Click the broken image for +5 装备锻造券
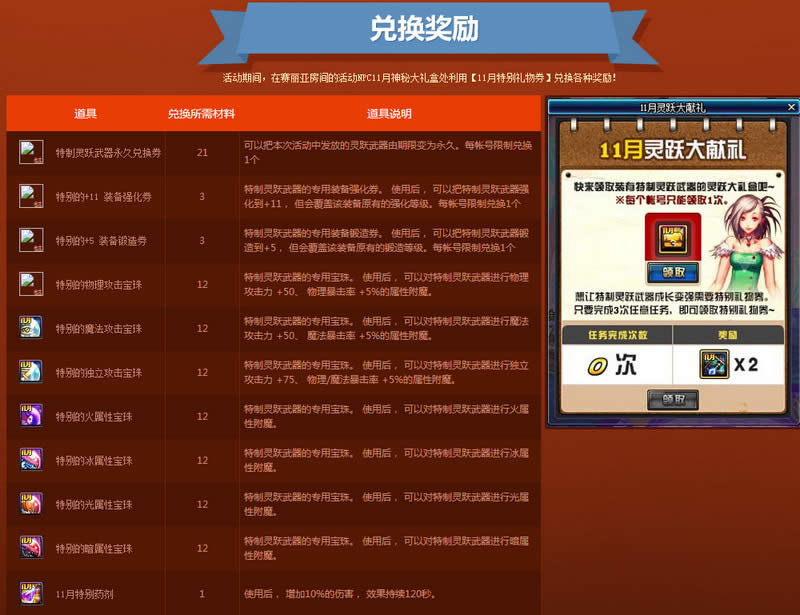The width and height of the screenshot is (800, 615). coord(31,239)
